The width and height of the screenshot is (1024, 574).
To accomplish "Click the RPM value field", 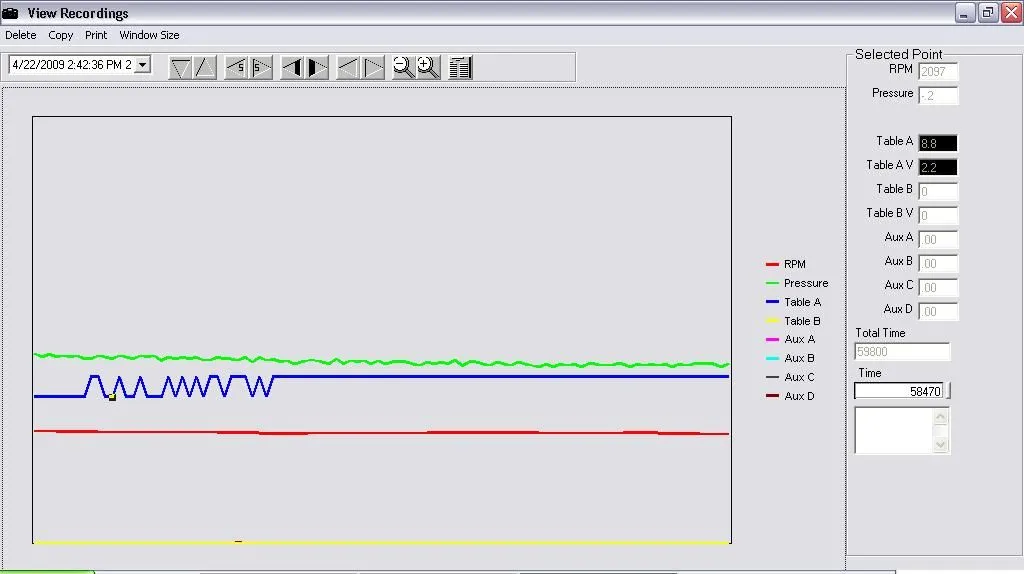I will pyautogui.click(x=938, y=71).
